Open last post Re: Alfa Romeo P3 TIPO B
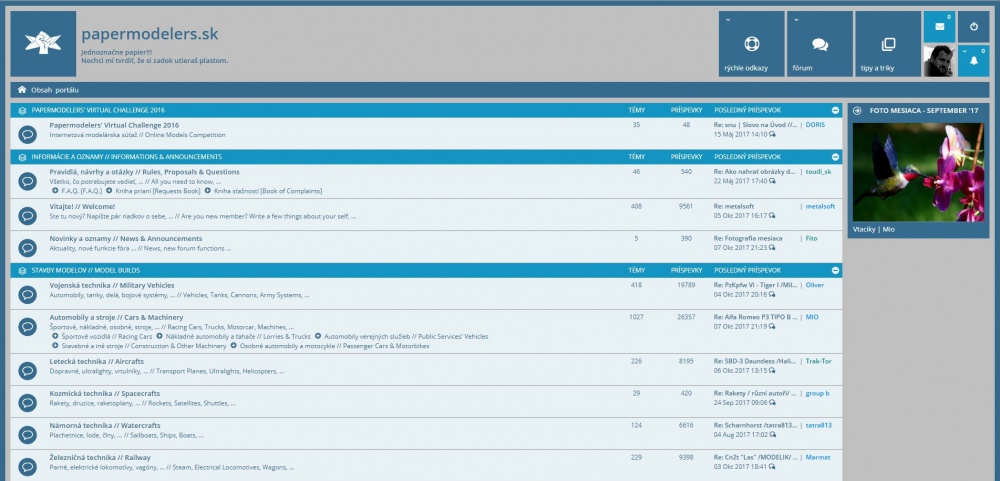Viewport: 1000px width, 481px height. 756,316
